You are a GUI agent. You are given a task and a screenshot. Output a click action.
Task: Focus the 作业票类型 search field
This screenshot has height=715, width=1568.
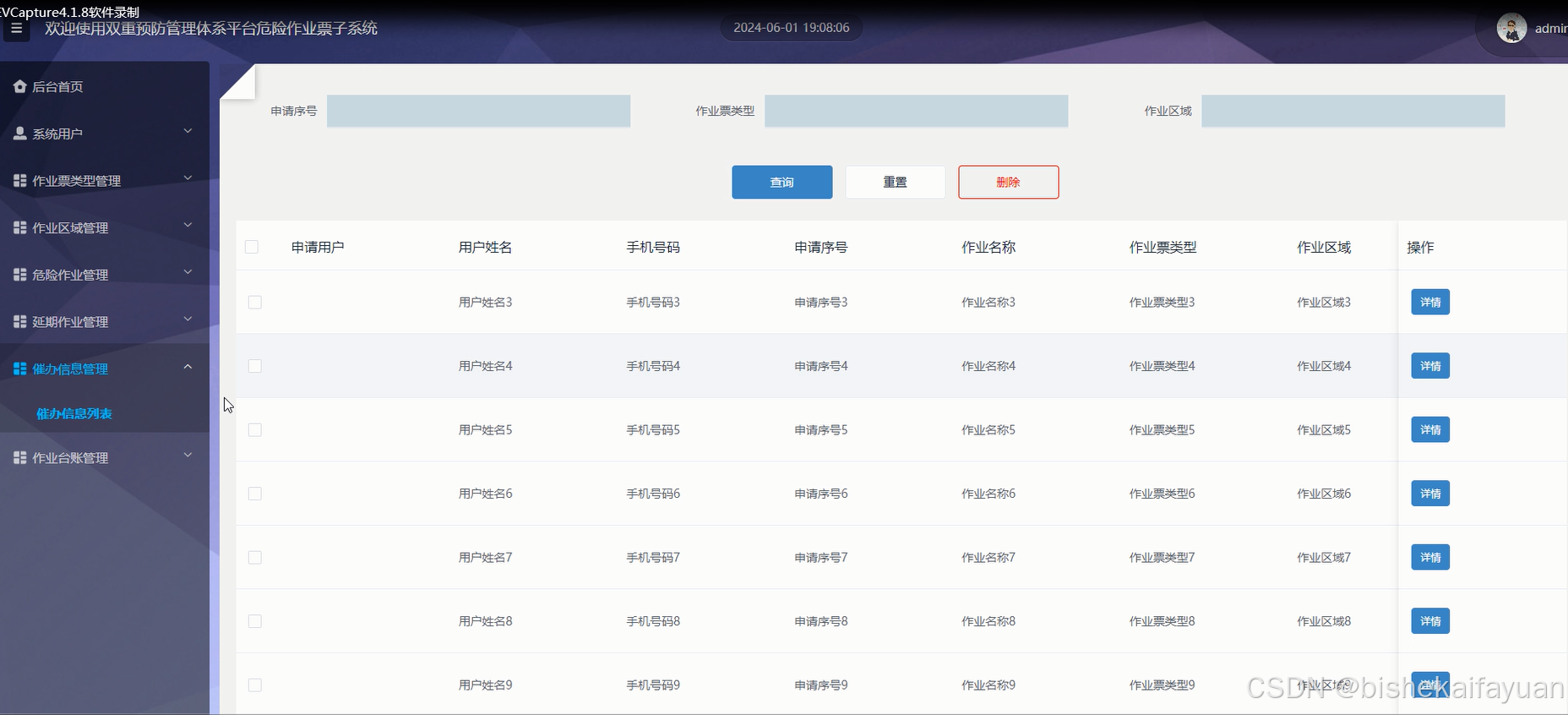tap(916, 111)
